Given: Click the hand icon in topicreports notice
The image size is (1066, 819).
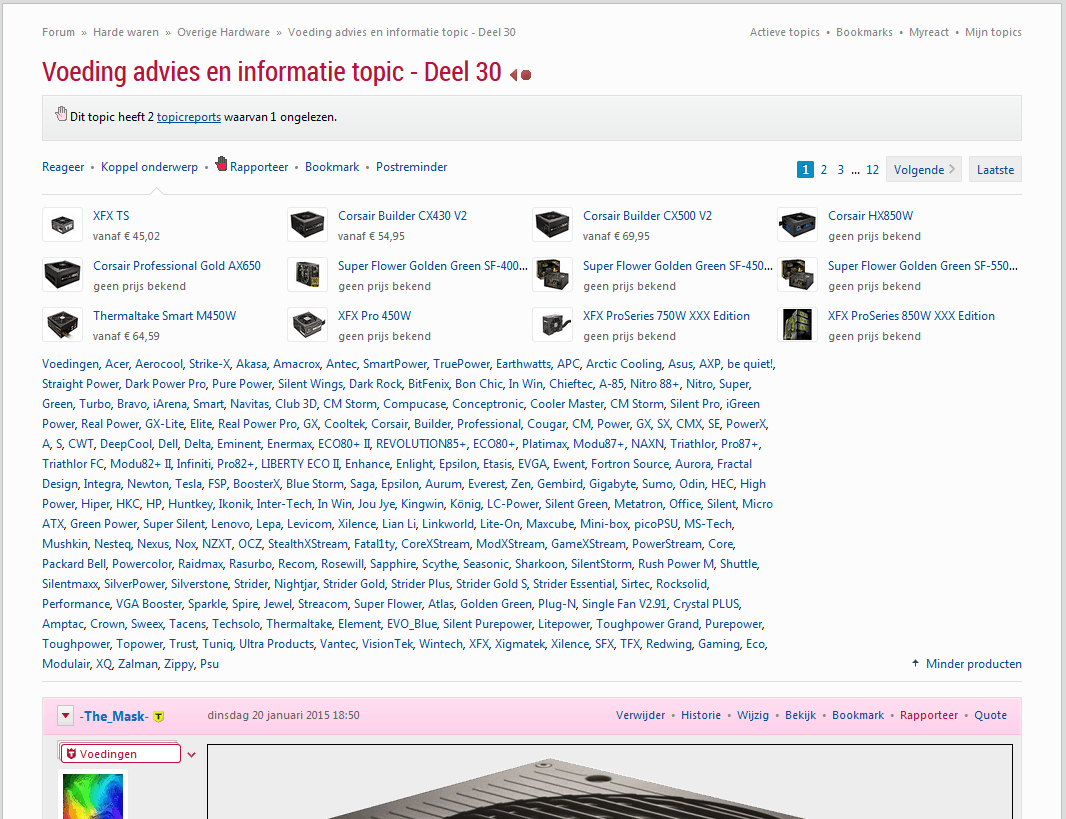Looking at the screenshot, I should (x=61, y=114).
